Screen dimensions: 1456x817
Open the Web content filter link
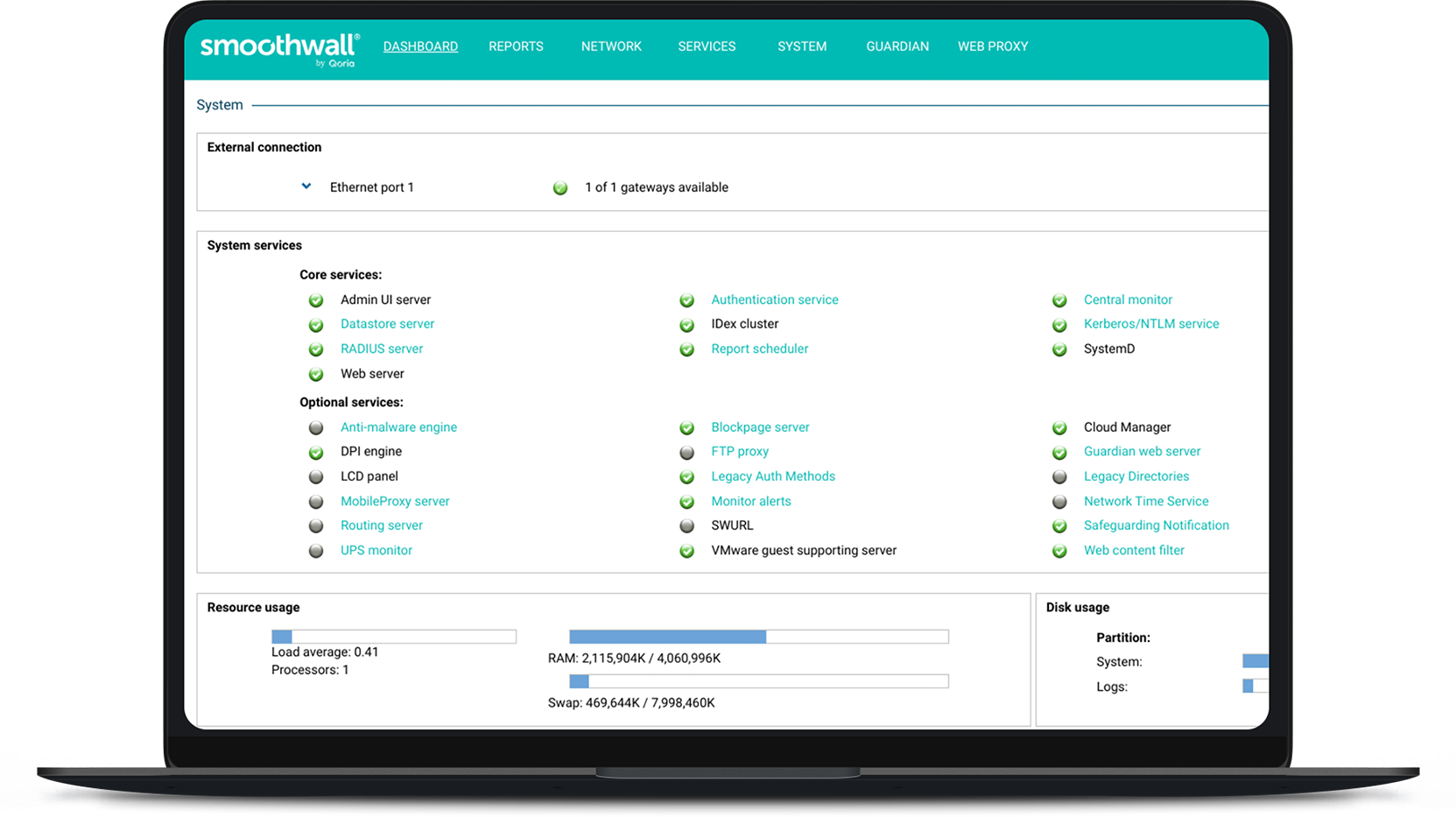click(1133, 550)
